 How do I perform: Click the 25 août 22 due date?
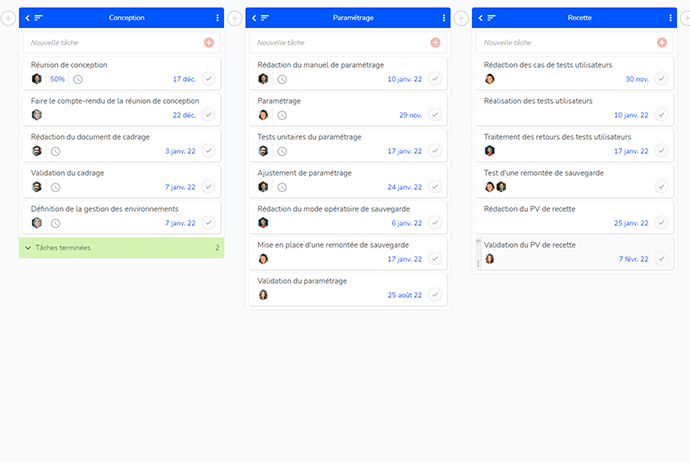click(x=404, y=295)
